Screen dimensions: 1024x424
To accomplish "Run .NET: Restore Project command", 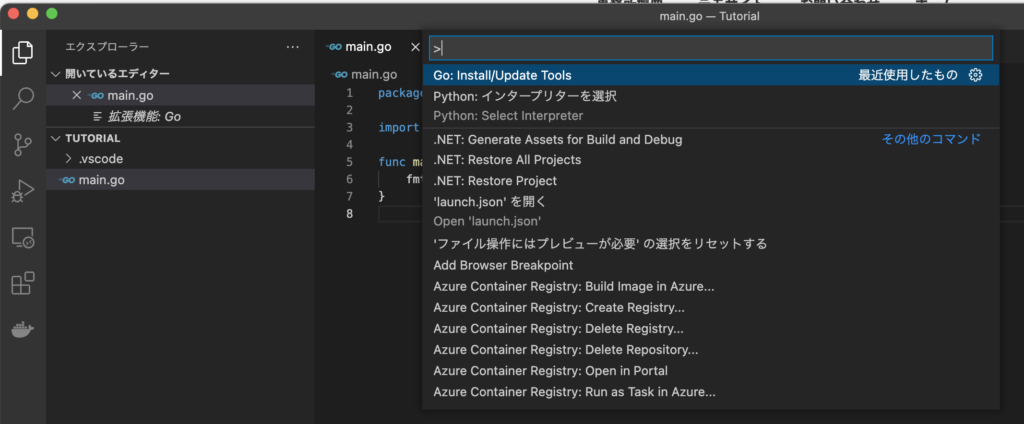I will (x=711, y=181).
